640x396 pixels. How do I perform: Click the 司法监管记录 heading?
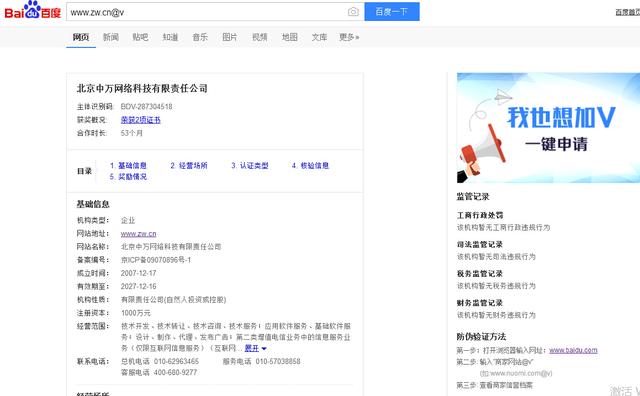click(x=480, y=245)
